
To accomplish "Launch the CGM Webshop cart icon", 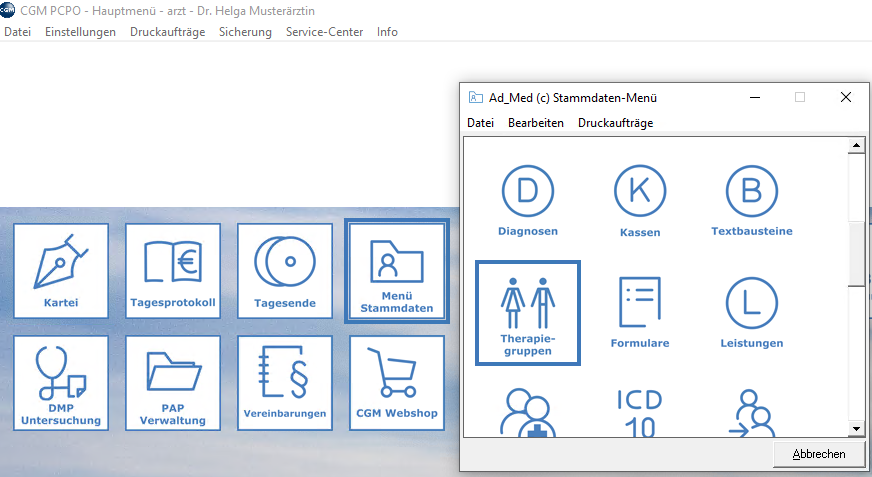I will click(x=397, y=382).
